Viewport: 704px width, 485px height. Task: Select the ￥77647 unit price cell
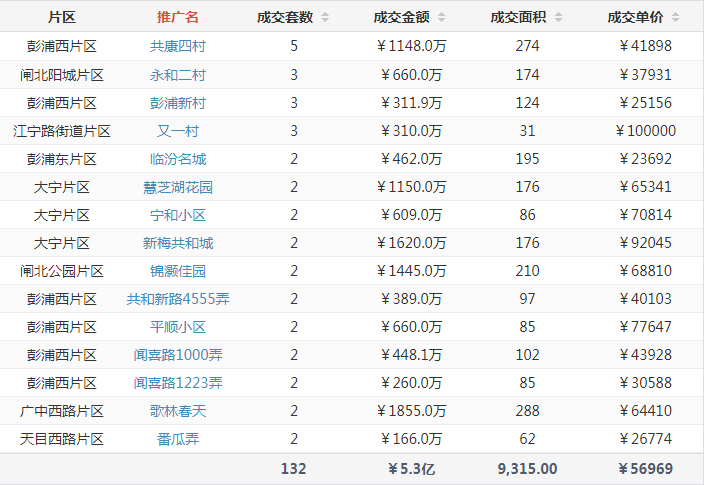pos(646,327)
